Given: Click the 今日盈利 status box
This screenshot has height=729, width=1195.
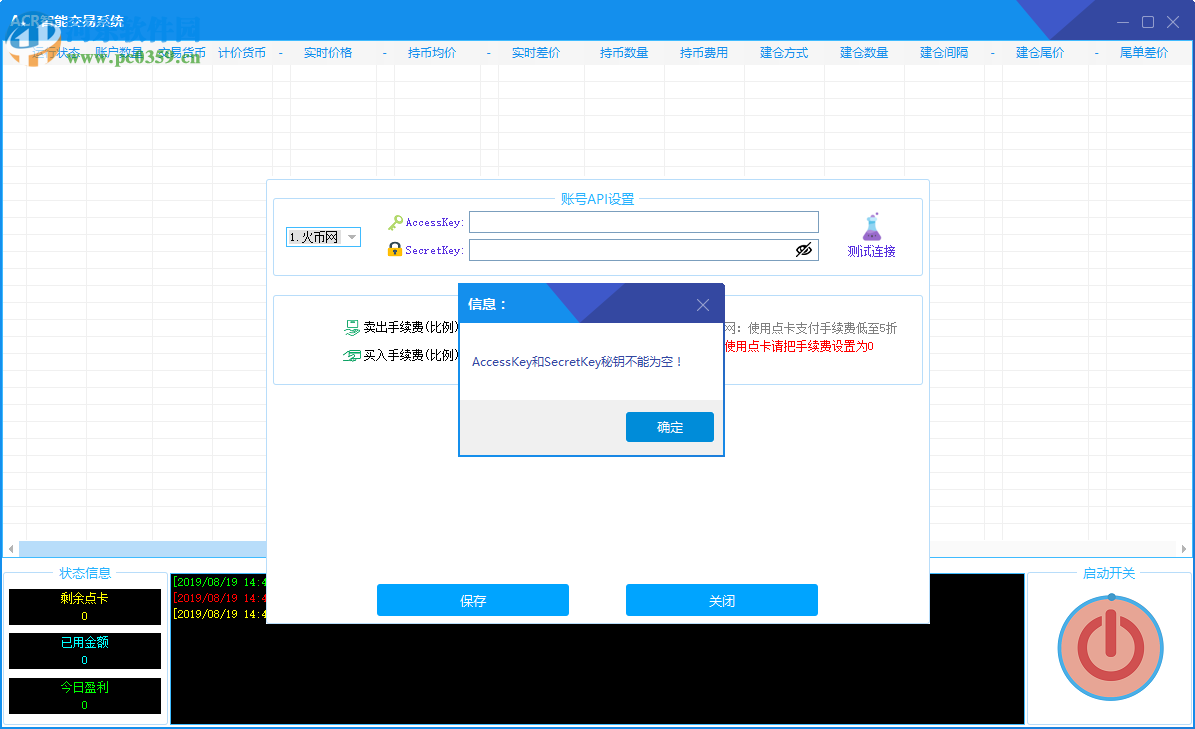Looking at the screenshot, I should 84,696.
